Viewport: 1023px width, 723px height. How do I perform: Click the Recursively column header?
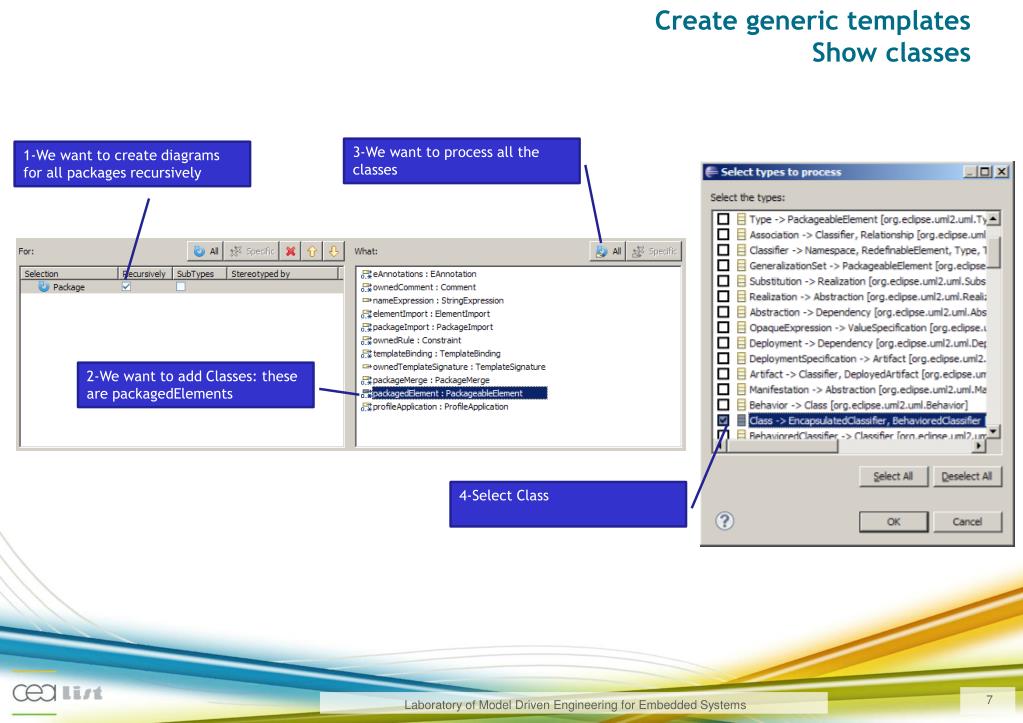[145, 273]
